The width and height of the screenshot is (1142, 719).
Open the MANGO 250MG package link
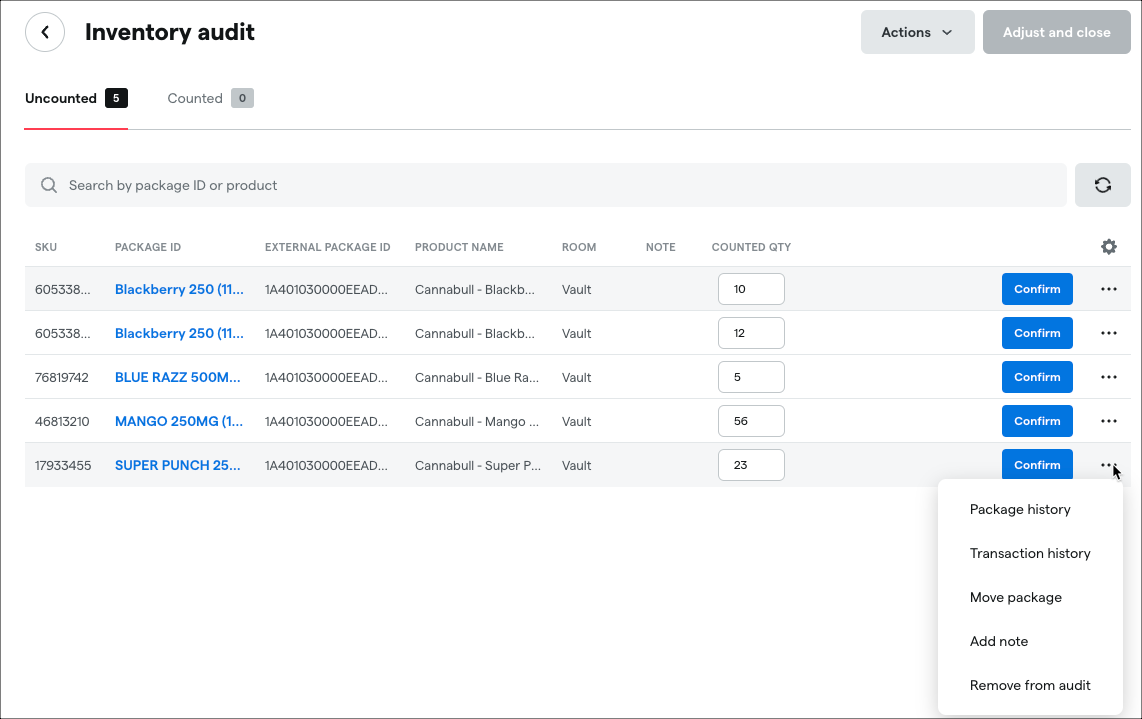(x=179, y=421)
